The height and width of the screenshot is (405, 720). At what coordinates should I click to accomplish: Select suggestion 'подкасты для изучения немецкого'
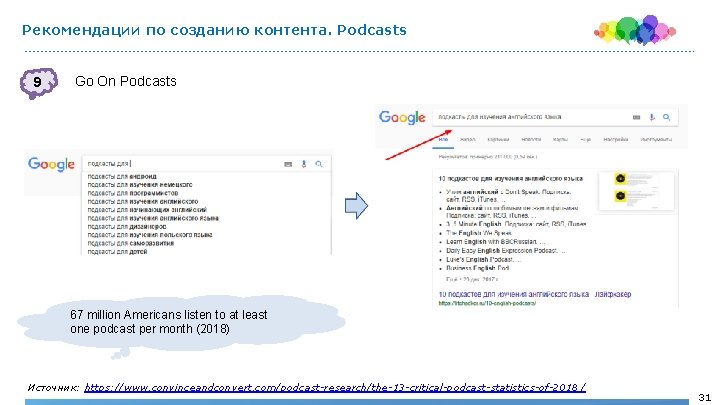[140, 185]
